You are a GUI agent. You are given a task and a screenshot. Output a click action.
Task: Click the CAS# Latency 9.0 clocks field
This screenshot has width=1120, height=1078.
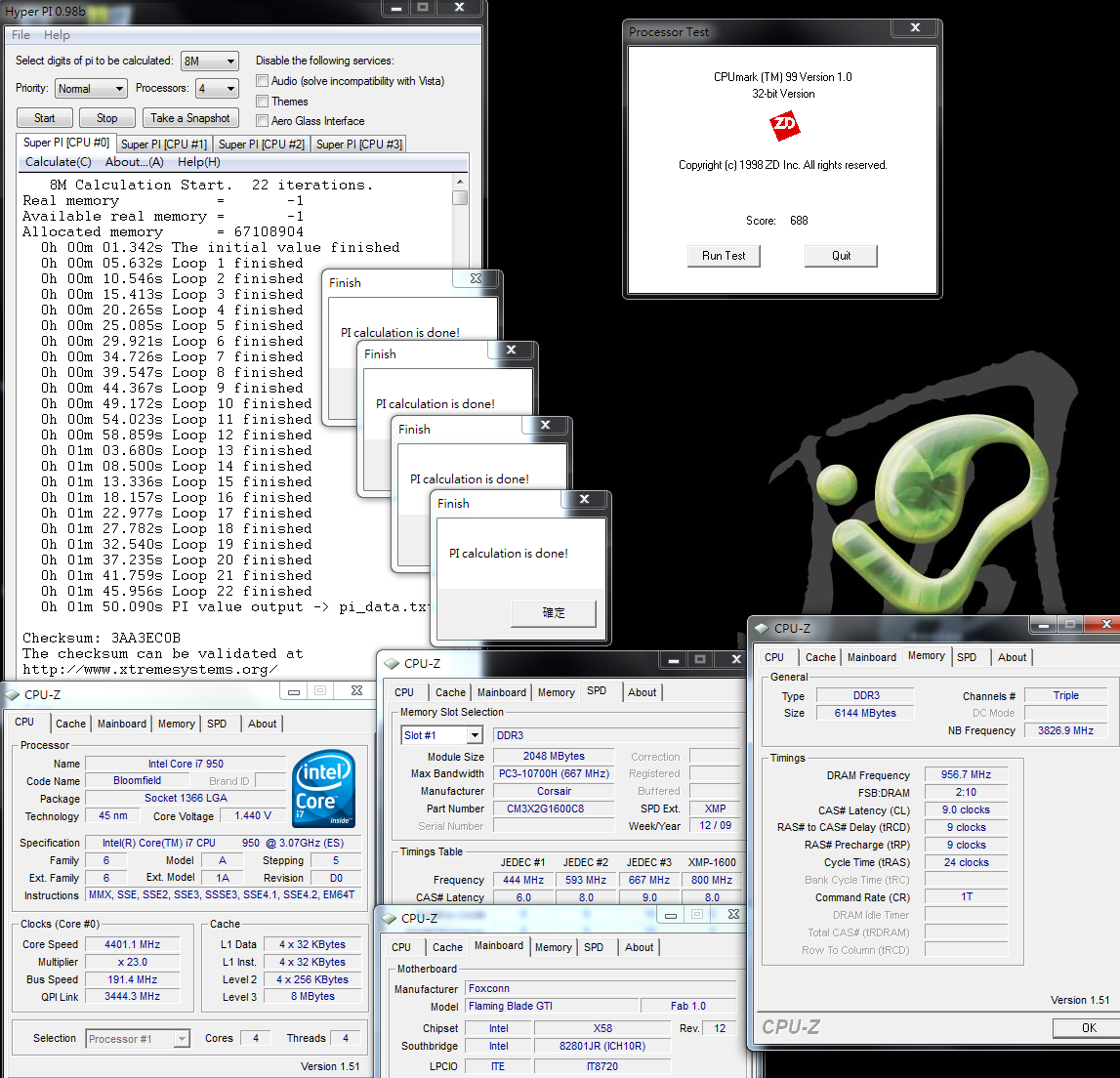(966, 809)
